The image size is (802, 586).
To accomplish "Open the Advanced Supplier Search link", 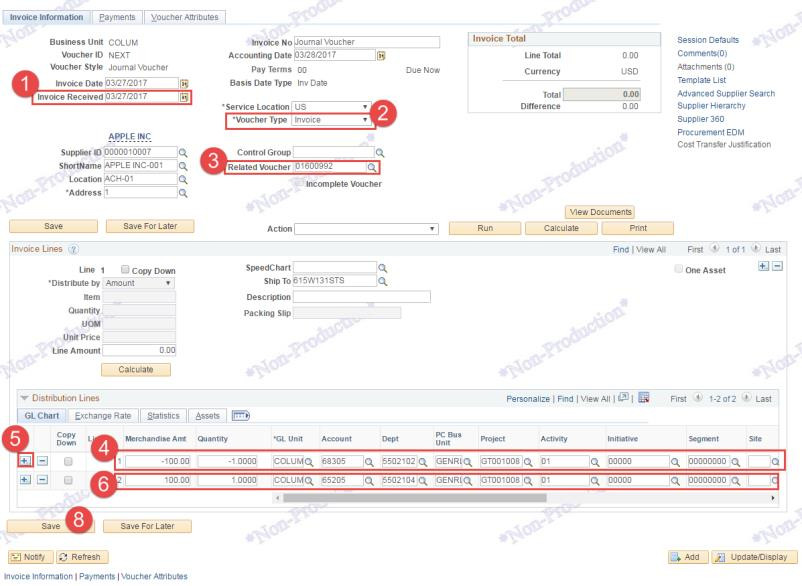I will pyautogui.click(x=726, y=93).
